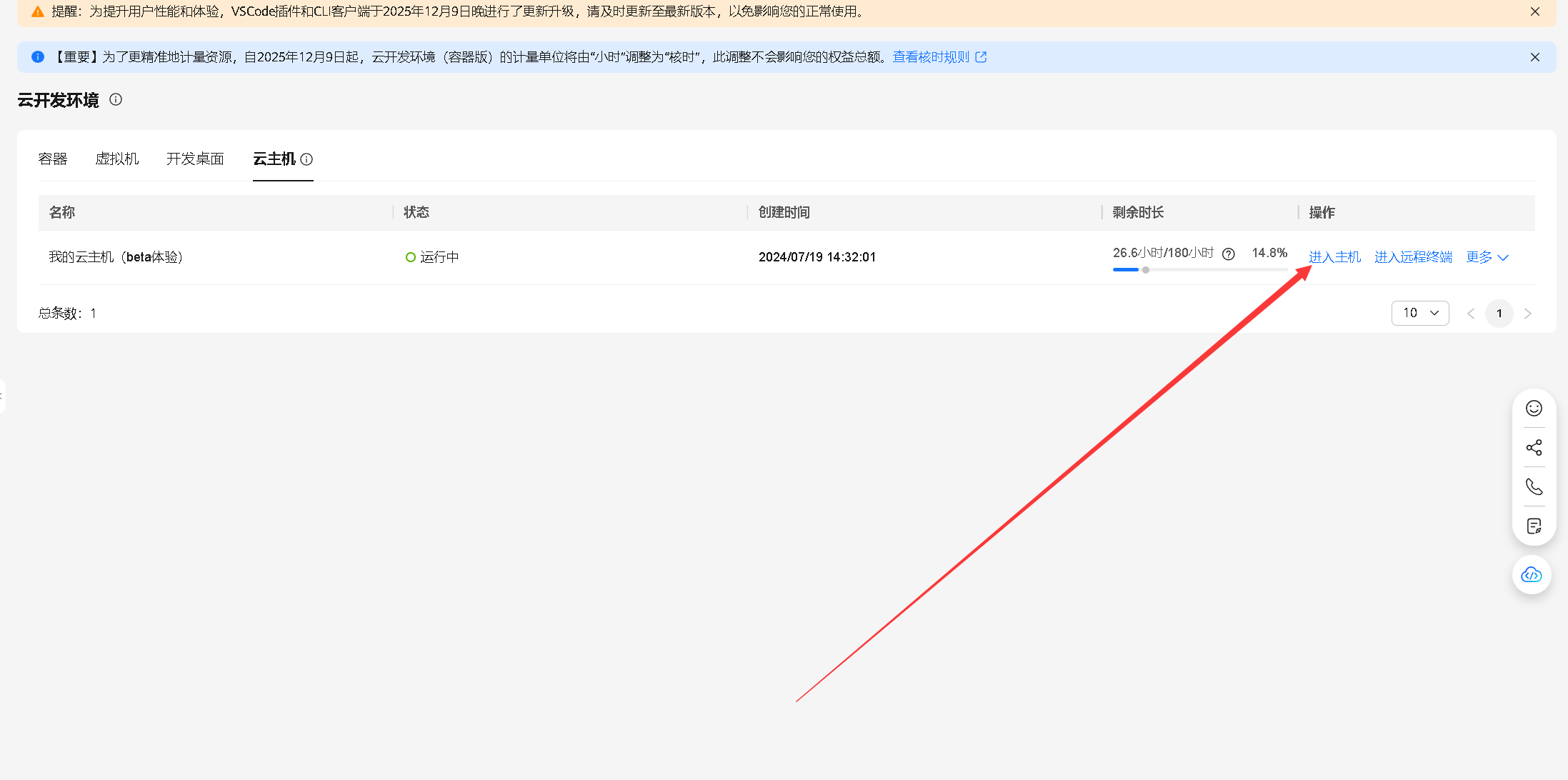
Task: Open the page size dropdown showing 10
Action: tap(1420, 313)
